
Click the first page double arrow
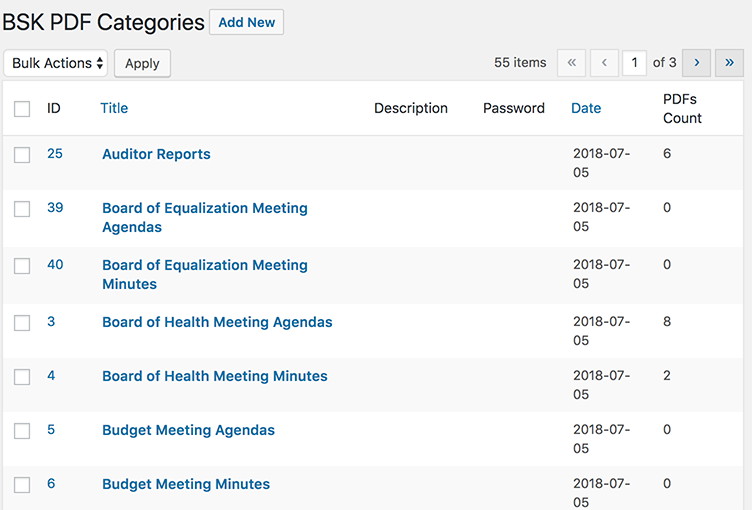[x=571, y=63]
